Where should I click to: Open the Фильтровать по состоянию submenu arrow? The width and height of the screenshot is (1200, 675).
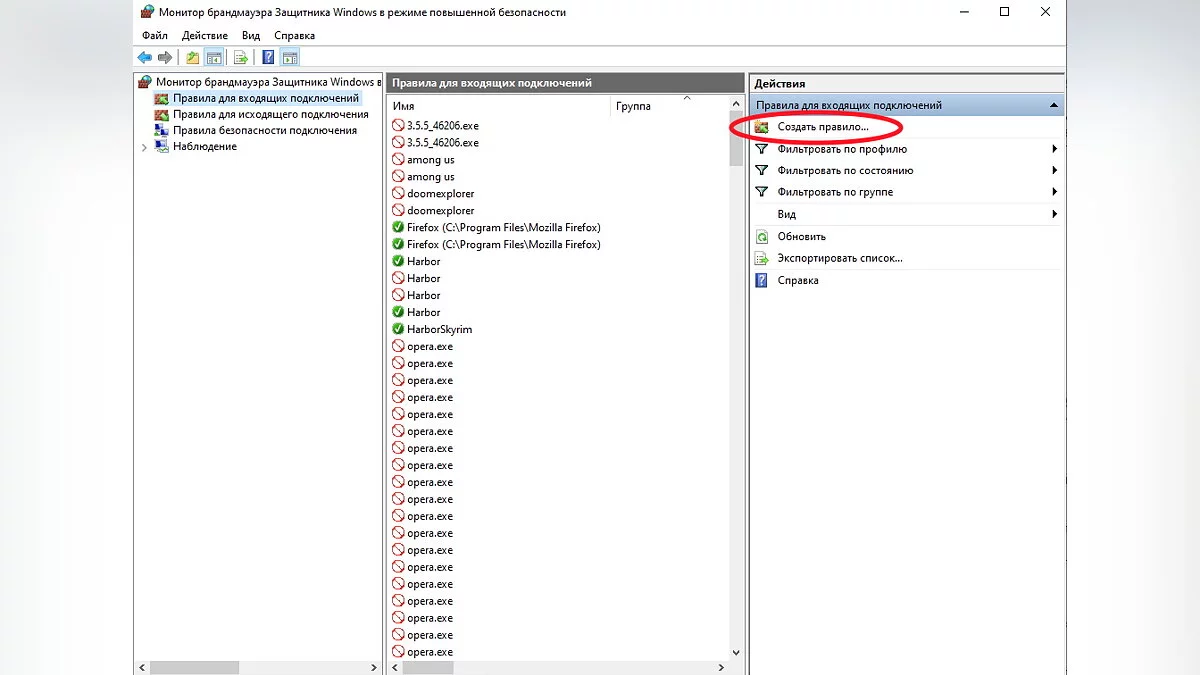(1054, 171)
